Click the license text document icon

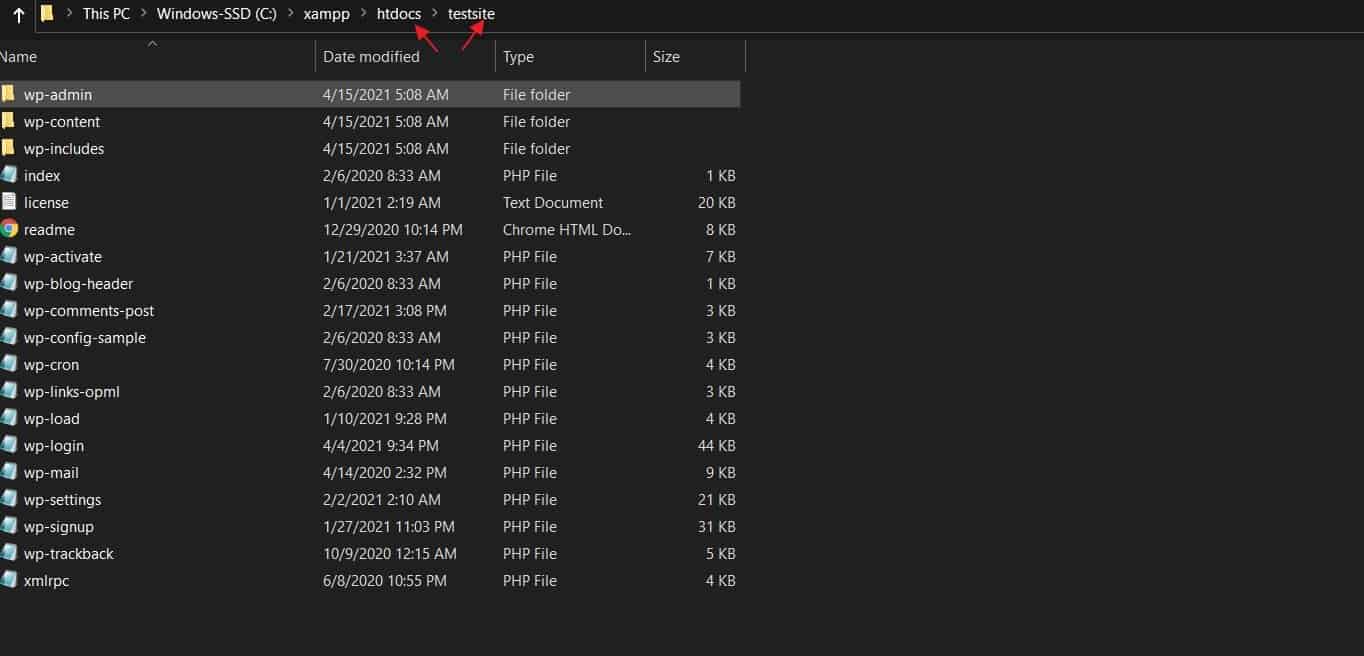8,202
